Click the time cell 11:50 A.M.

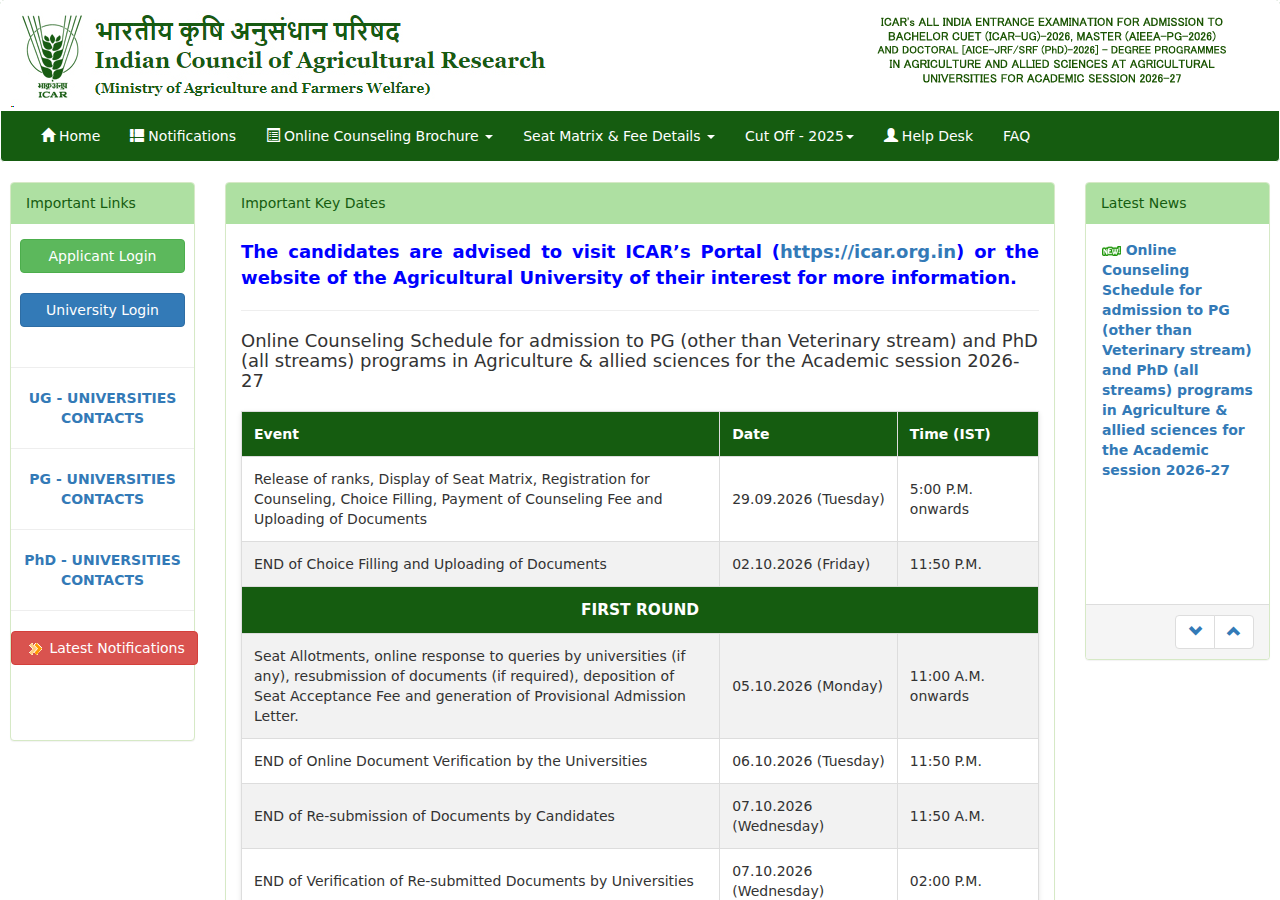click(967, 816)
